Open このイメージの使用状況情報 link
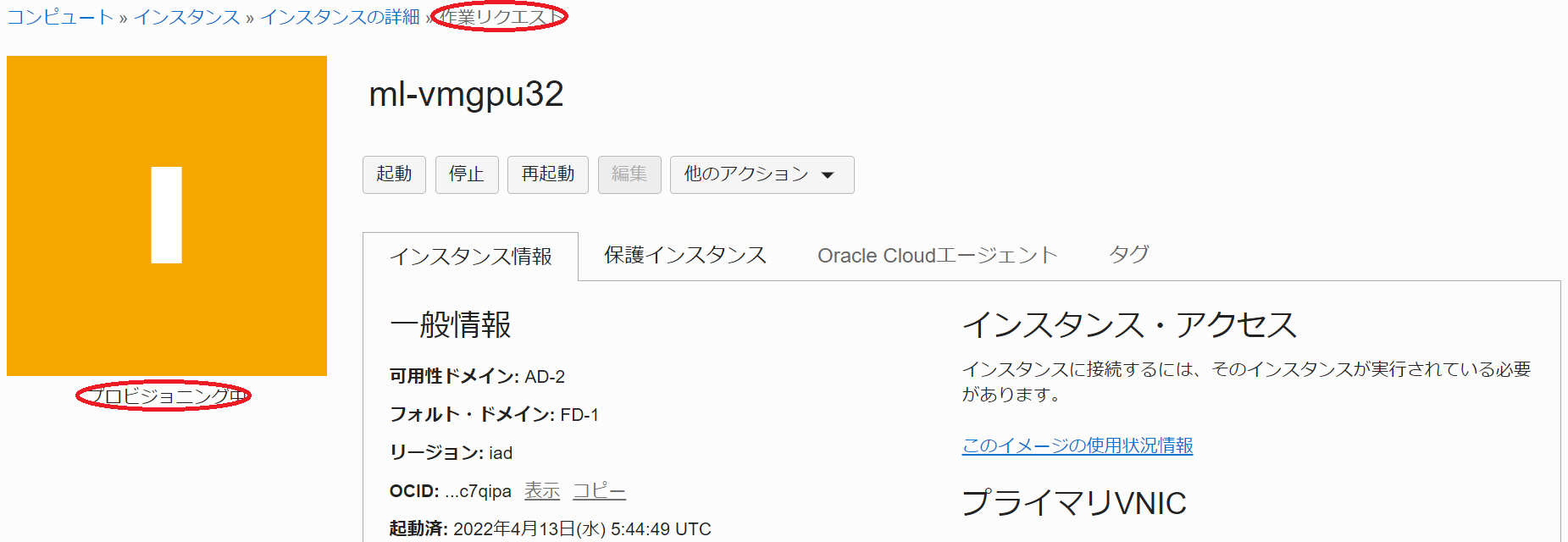This screenshot has width=1568, height=542. point(1077,445)
